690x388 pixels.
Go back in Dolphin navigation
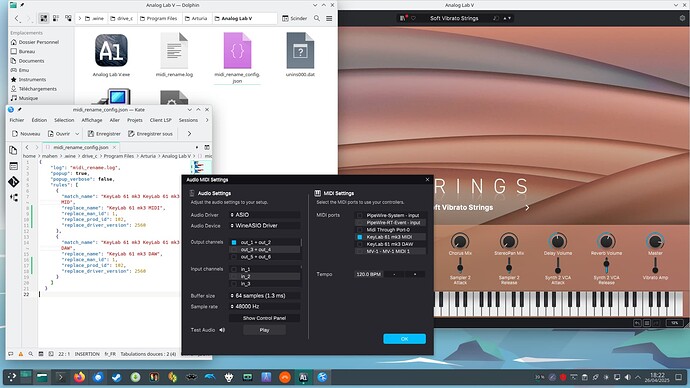(x=17, y=18)
